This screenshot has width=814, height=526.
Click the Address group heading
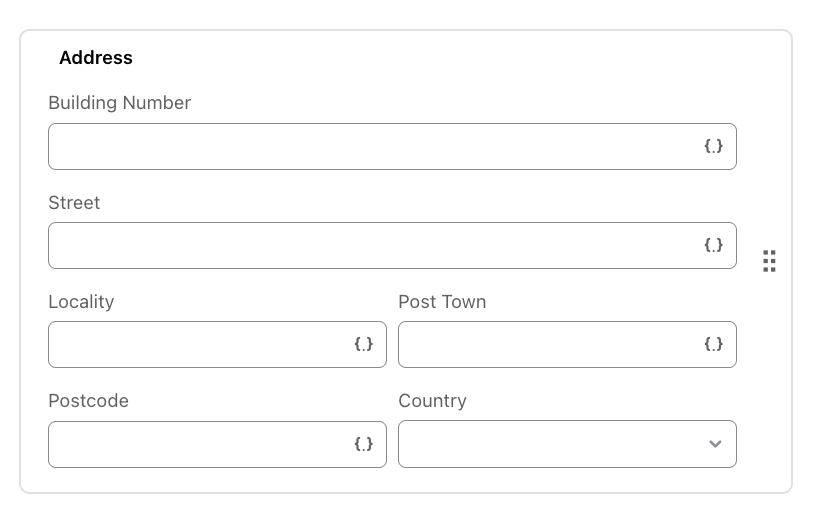point(96,58)
